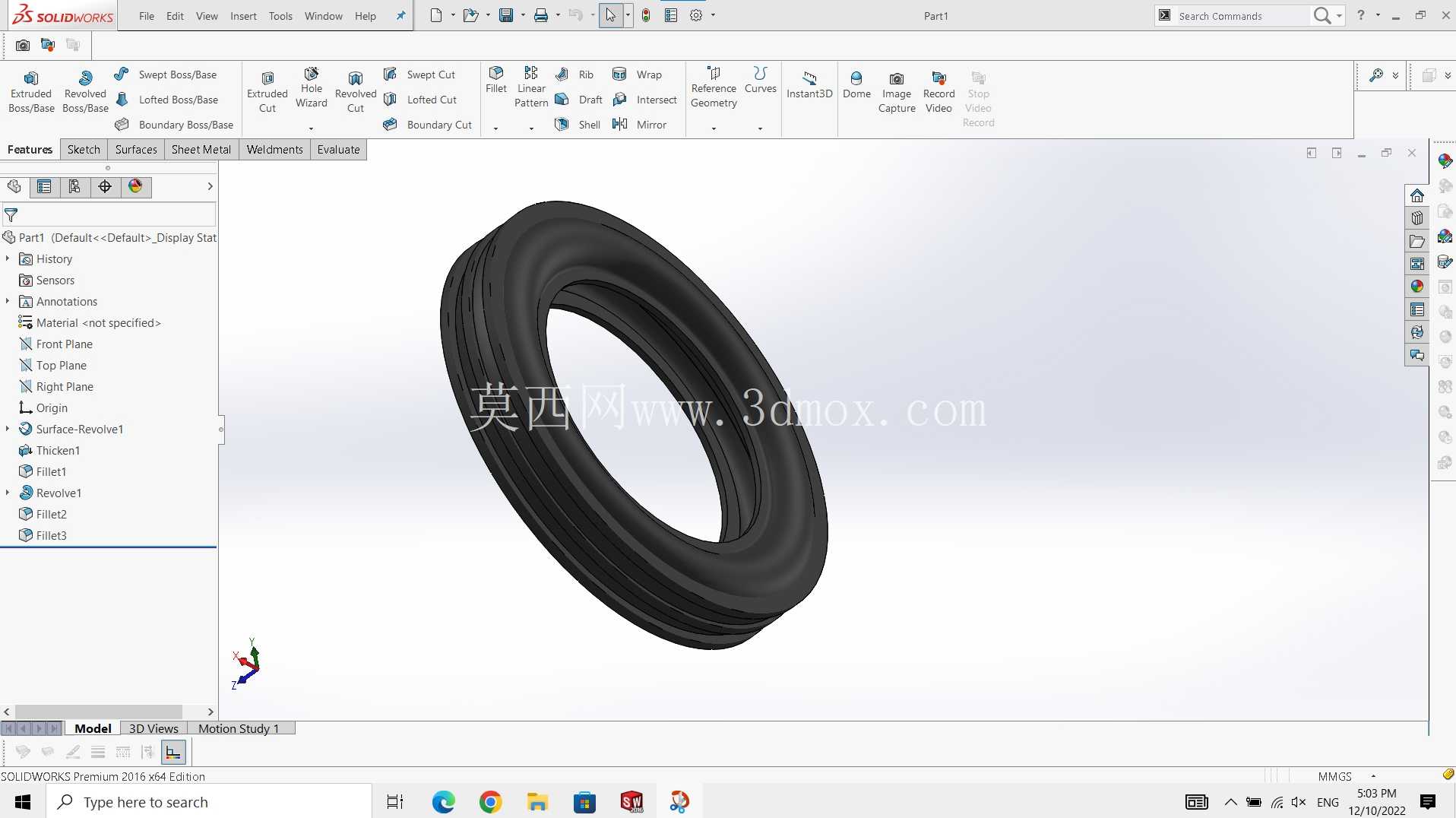Screen dimensions: 1456x818
Task: Select the Fillet3 feature
Action: pyautogui.click(x=43, y=536)
